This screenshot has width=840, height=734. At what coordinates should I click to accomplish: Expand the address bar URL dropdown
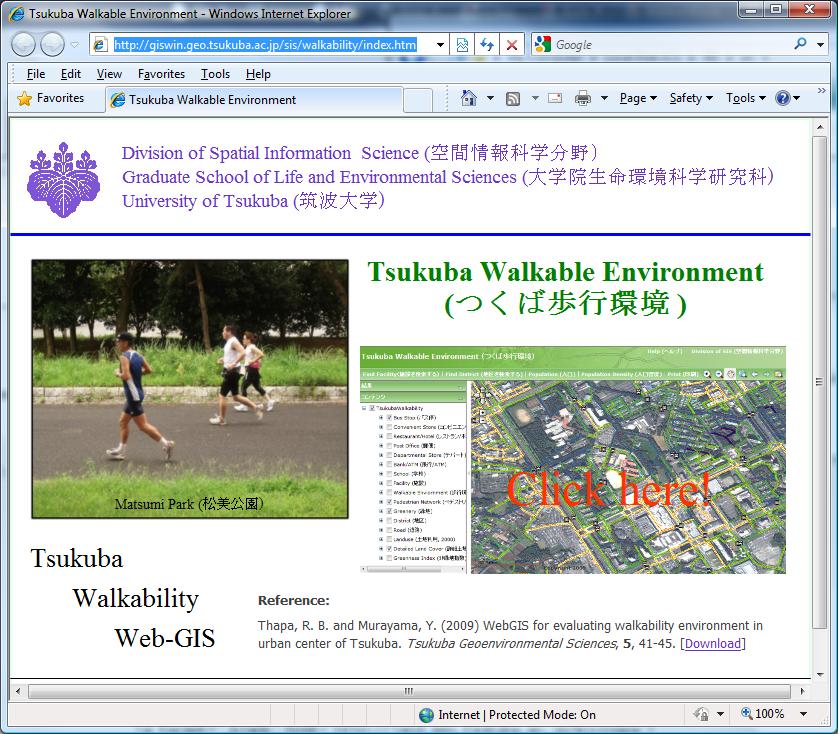[440, 45]
